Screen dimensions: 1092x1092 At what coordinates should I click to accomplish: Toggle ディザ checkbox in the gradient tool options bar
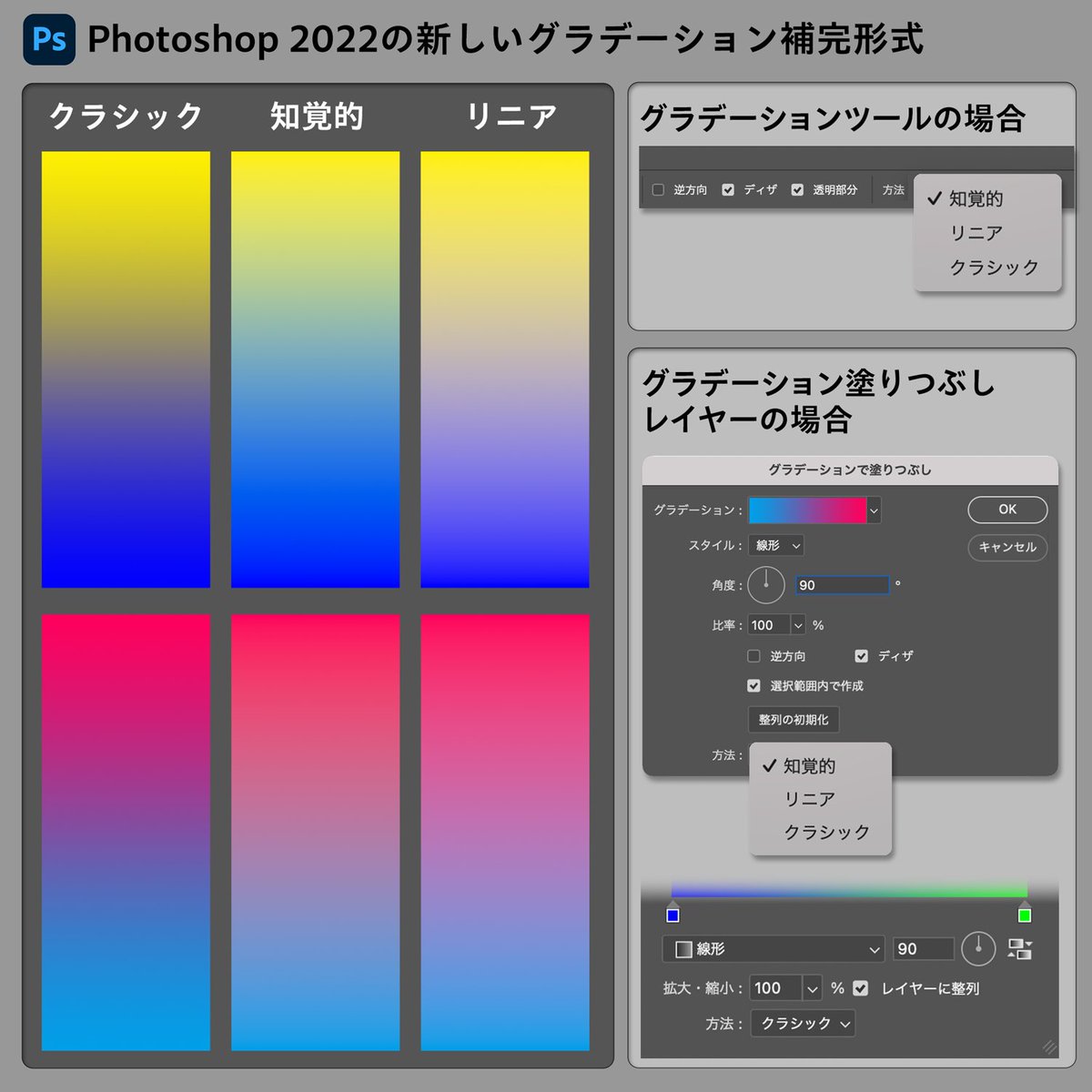pyautogui.click(x=728, y=189)
